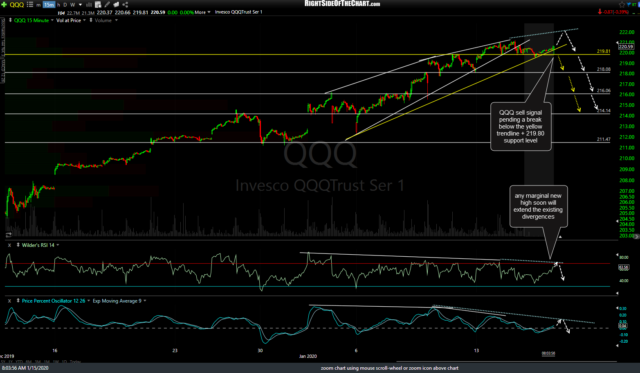Select the hourly 'h' timeframe button
Viewport: 640px width, 373px height.
pyautogui.click(x=58, y=4)
